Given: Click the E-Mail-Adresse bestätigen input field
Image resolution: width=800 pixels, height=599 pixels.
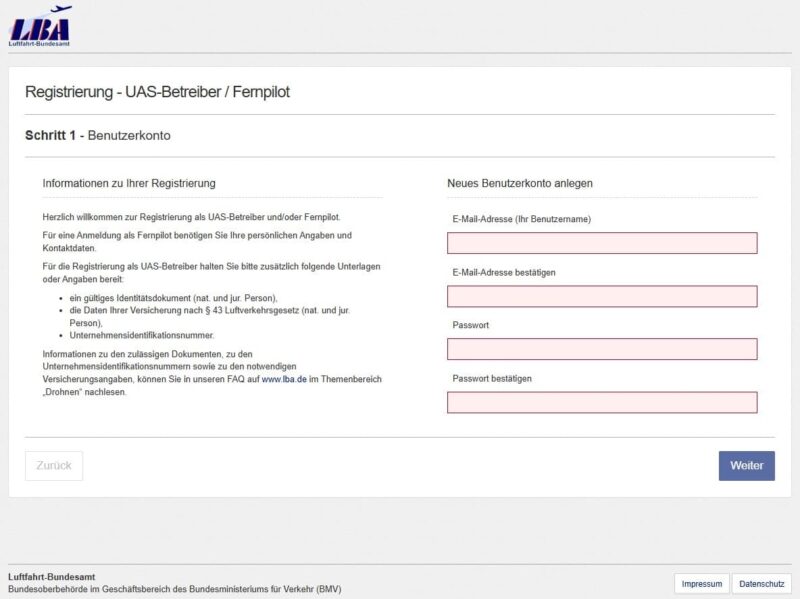Looking at the screenshot, I should [602, 296].
